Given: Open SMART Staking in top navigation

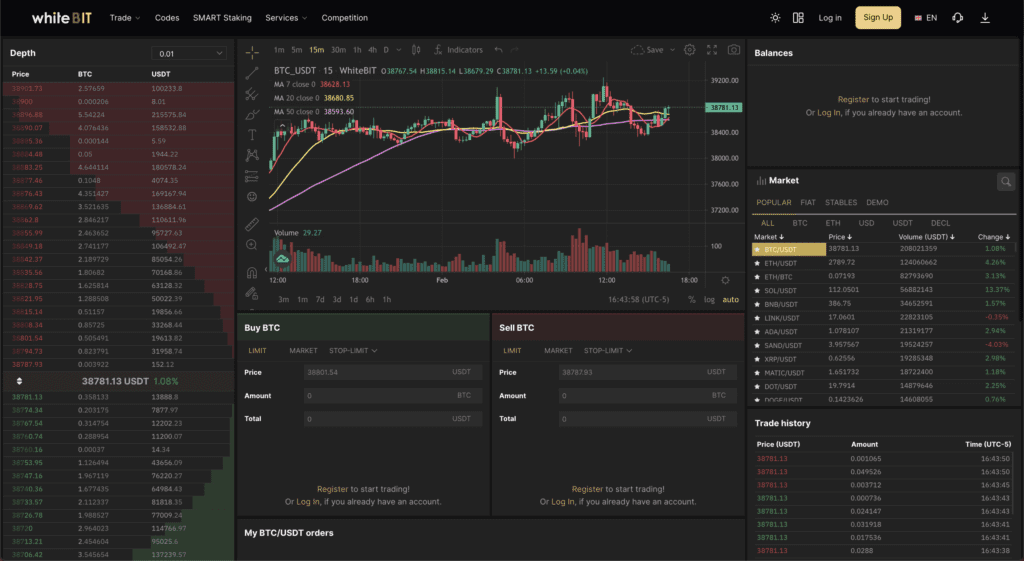Looking at the screenshot, I should pos(222,18).
